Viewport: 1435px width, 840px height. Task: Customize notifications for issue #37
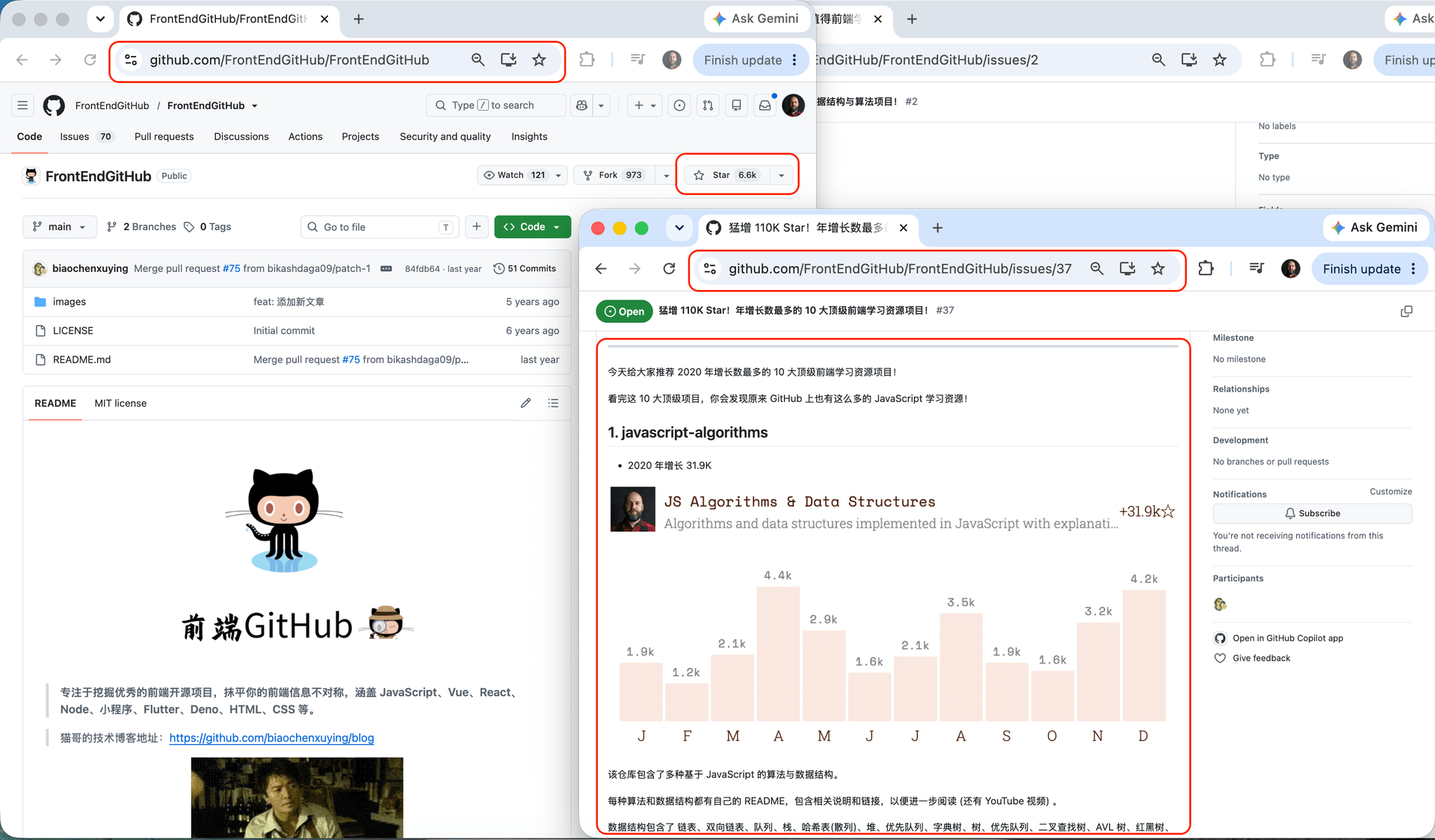coord(1390,492)
